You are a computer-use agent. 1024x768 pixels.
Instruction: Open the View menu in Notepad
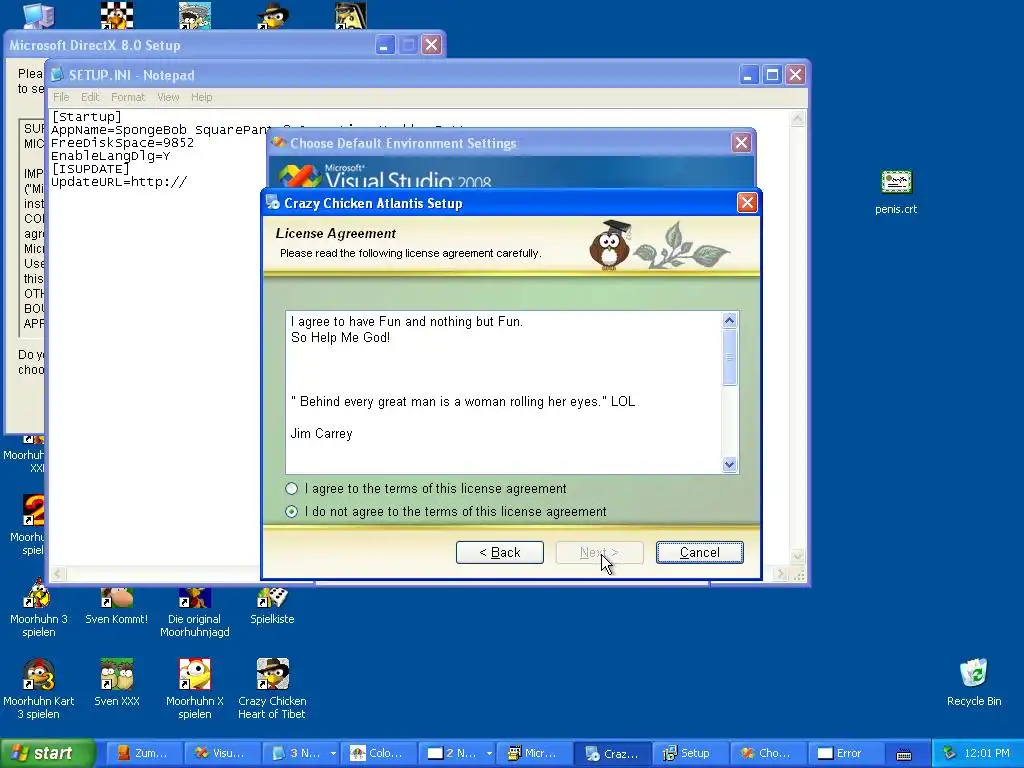pos(168,97)
